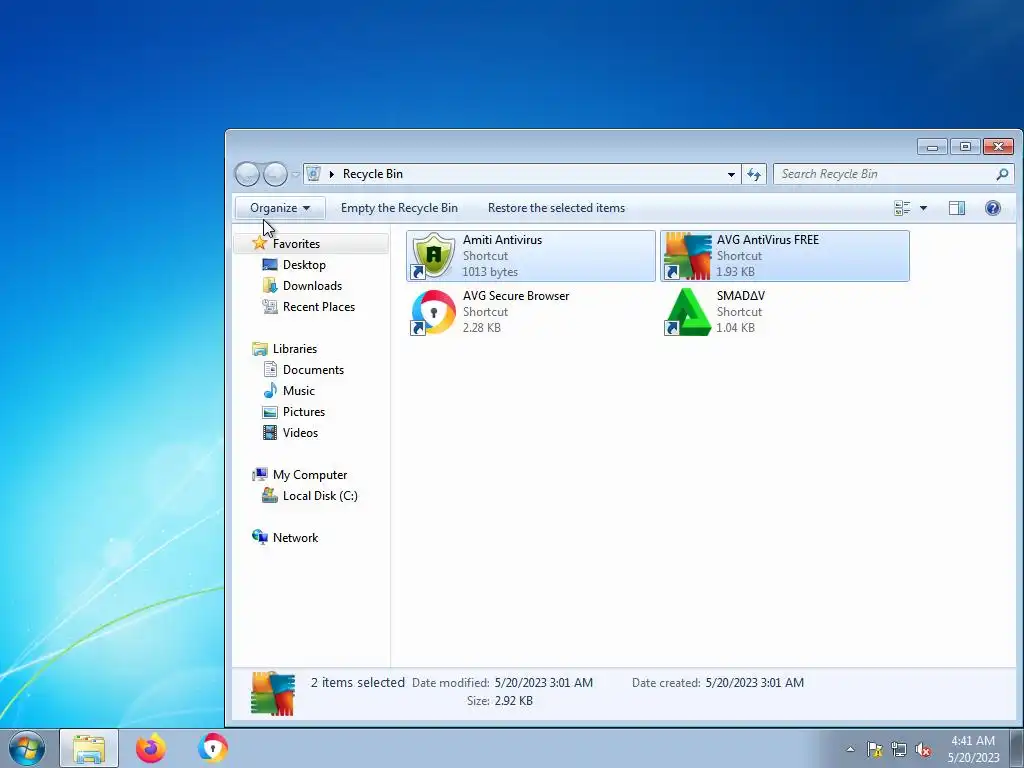Click the Downloads folder icon
1024x768 pixels.
270,285
